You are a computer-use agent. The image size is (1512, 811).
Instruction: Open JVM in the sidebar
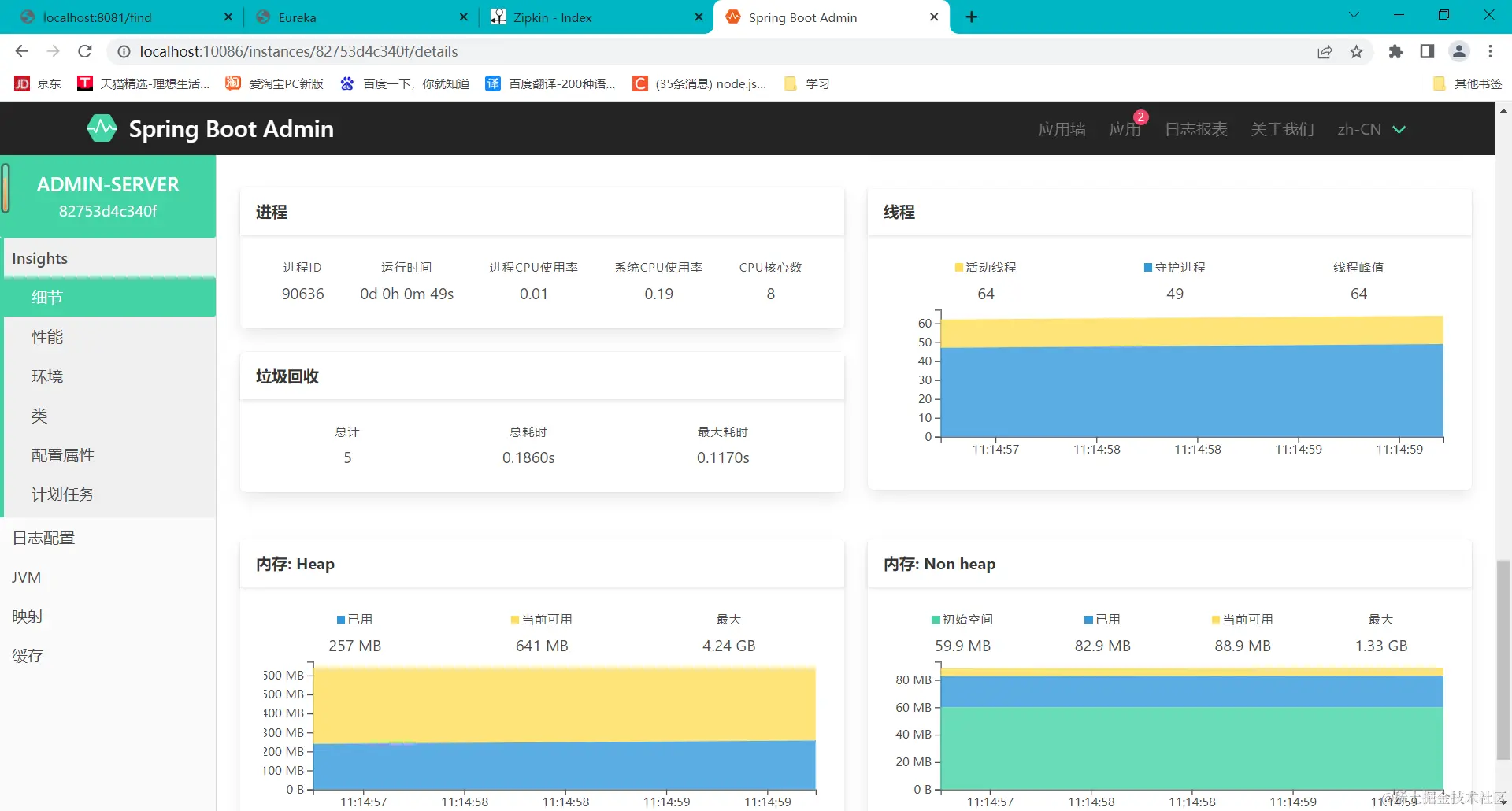click(108, 577)
